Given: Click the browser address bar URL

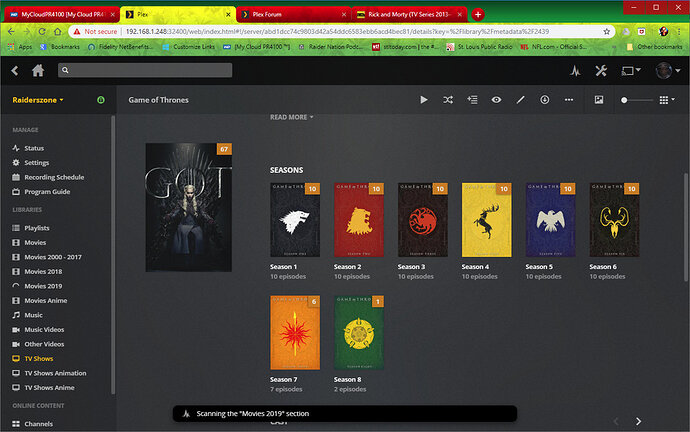Looking at the screenshot, I should pos(337,32).
